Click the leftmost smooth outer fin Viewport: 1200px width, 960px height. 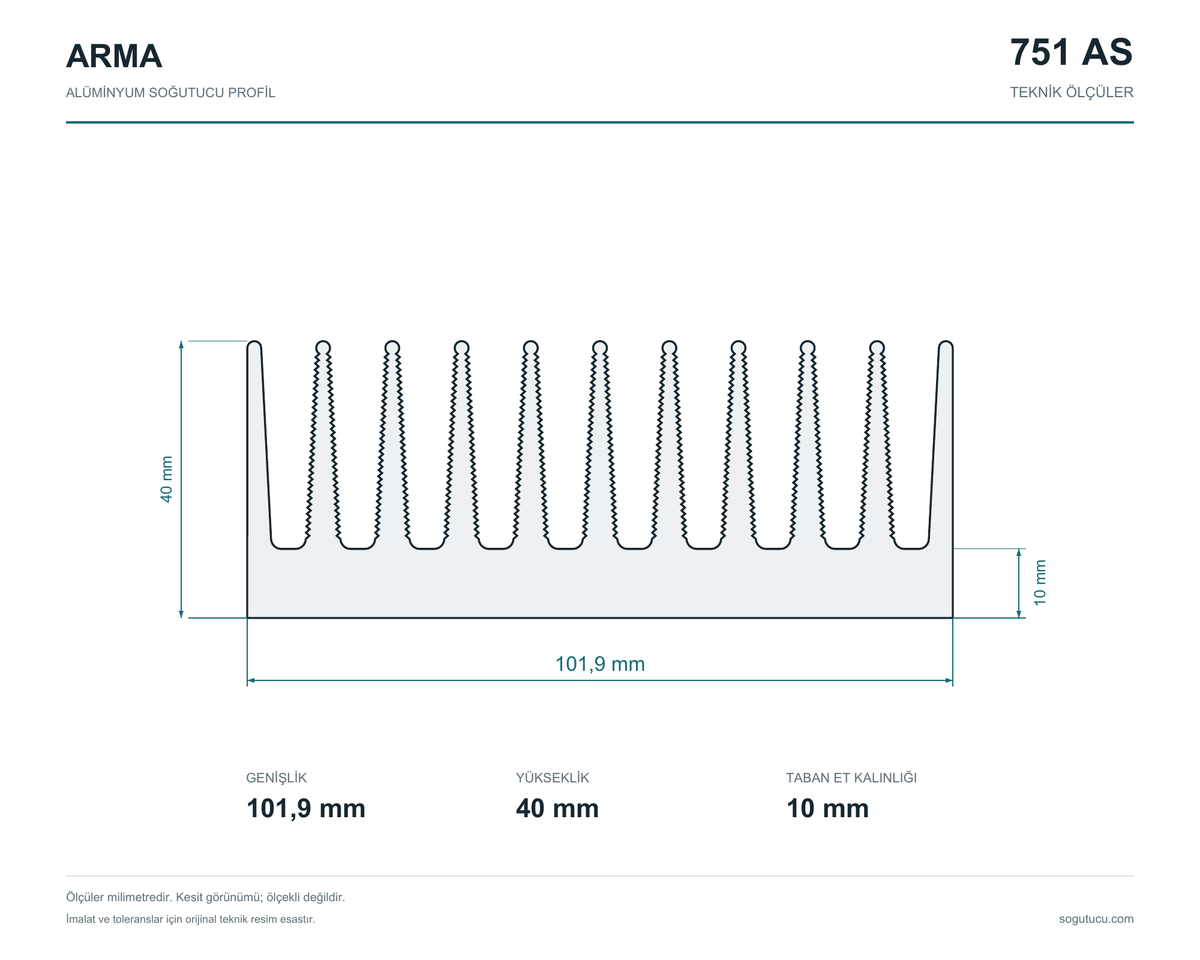pos(259,445)
